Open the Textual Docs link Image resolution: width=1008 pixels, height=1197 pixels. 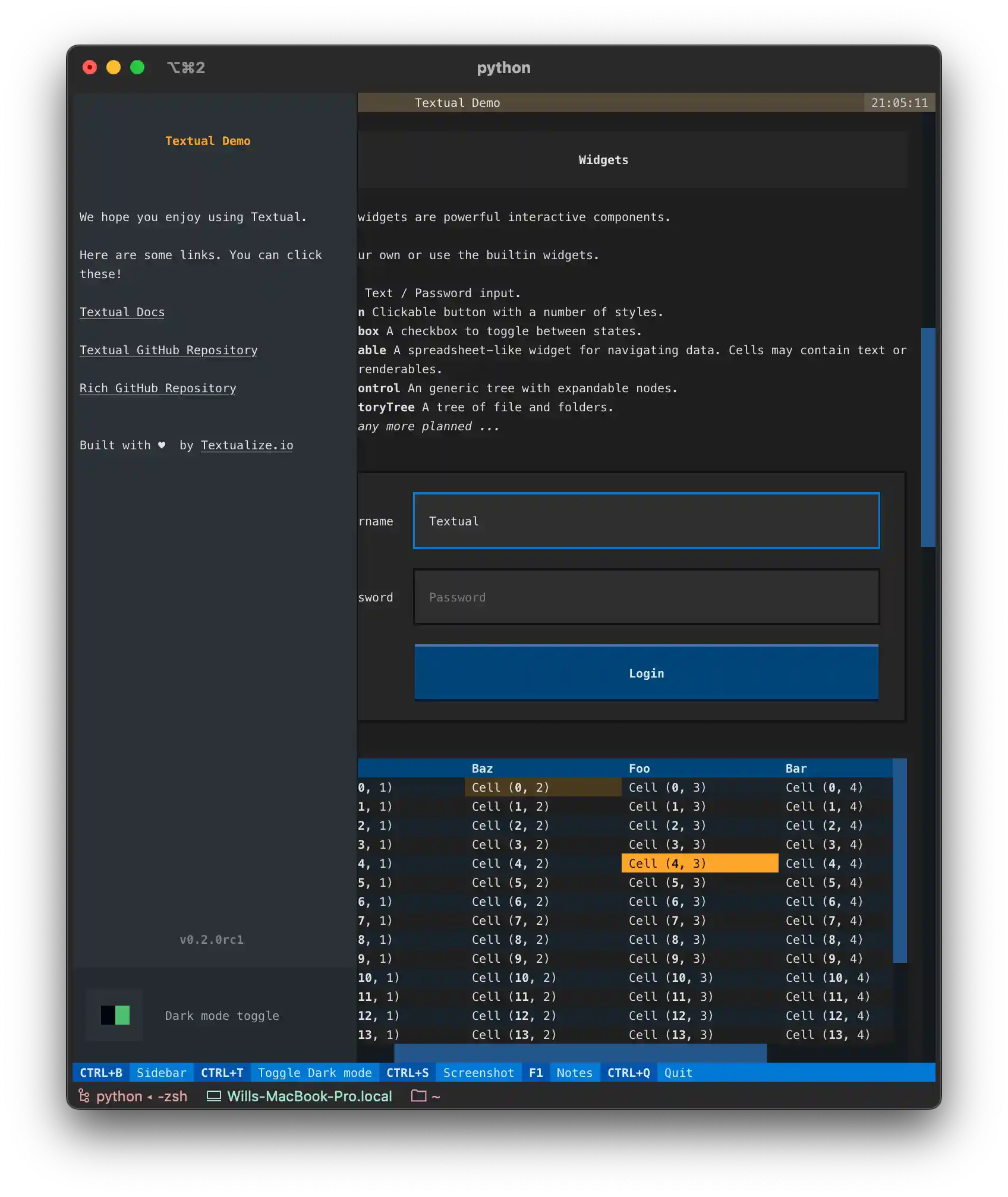coord(122,311)
